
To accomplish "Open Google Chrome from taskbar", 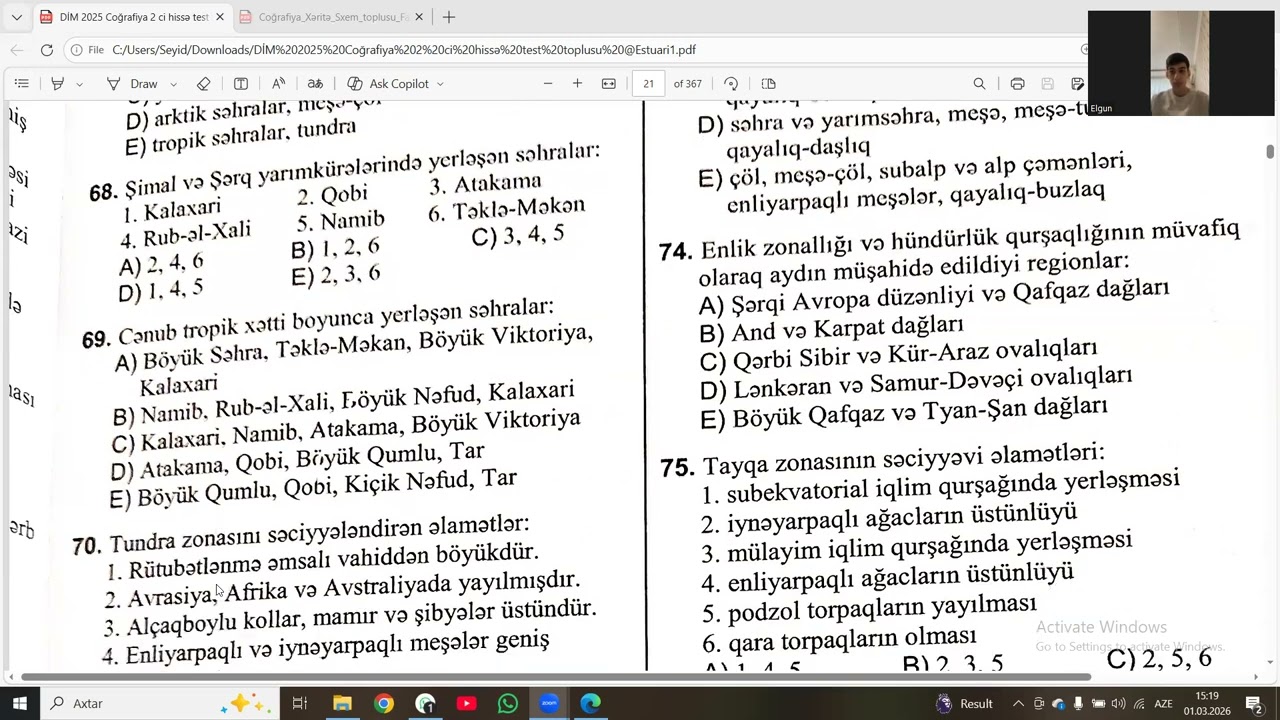I will click(x=384, y=703).
